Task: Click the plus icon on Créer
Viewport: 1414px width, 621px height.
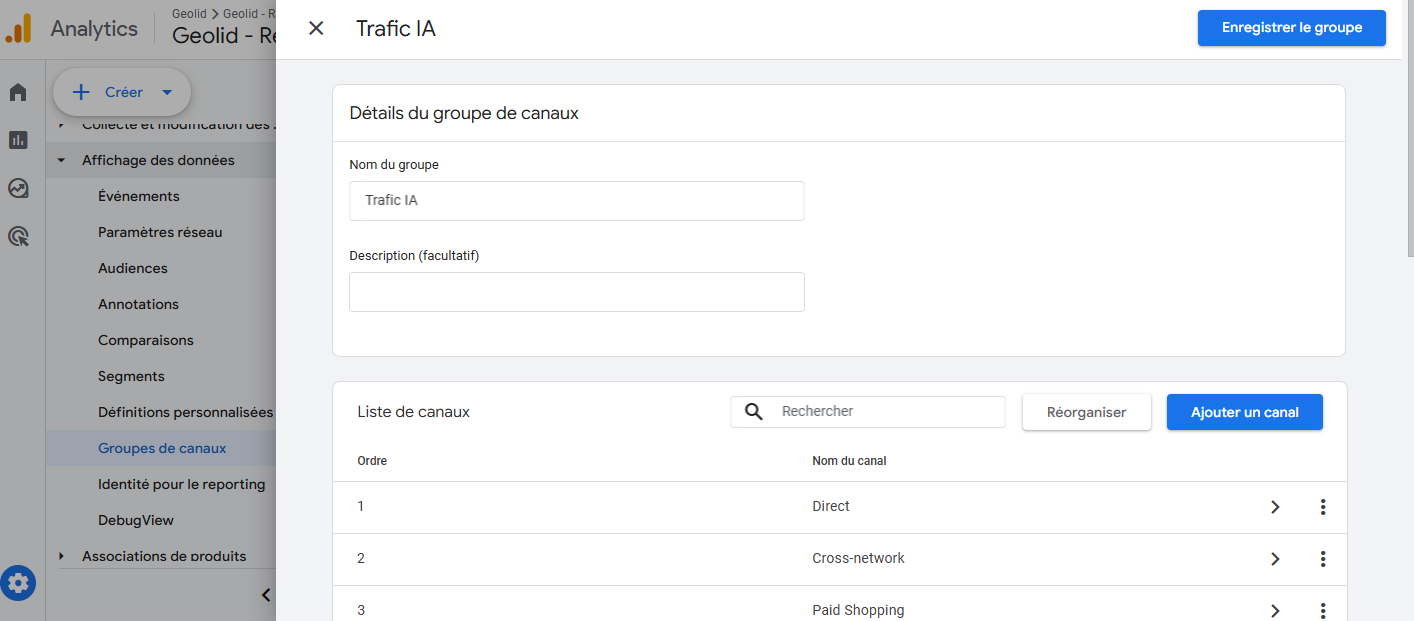Action: tap(81, 92)
